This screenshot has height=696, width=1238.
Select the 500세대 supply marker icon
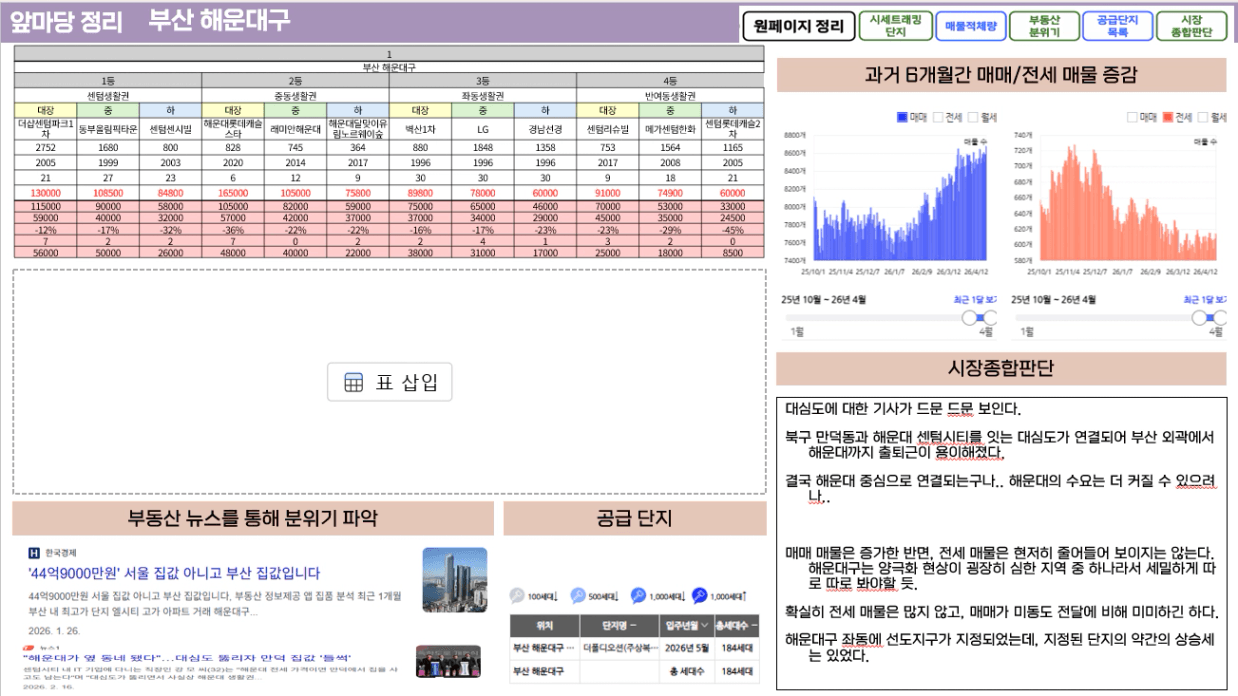(x=578, y=596)
